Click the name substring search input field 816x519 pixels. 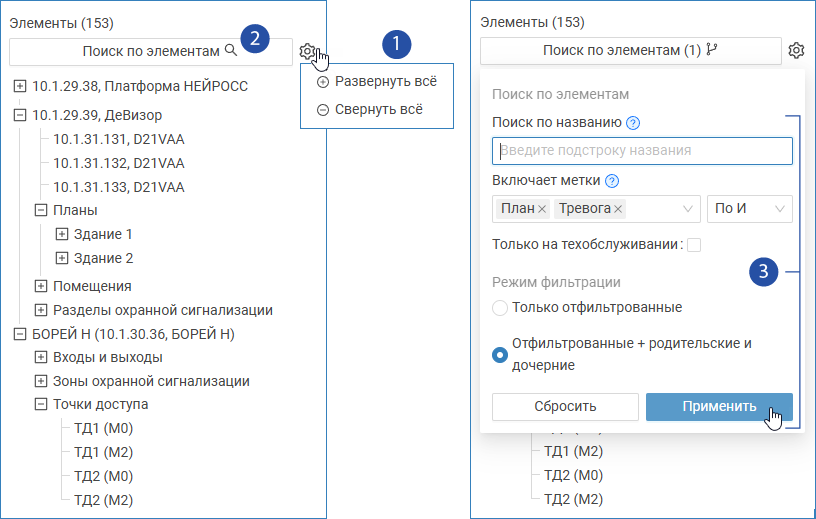click(642, 151)
